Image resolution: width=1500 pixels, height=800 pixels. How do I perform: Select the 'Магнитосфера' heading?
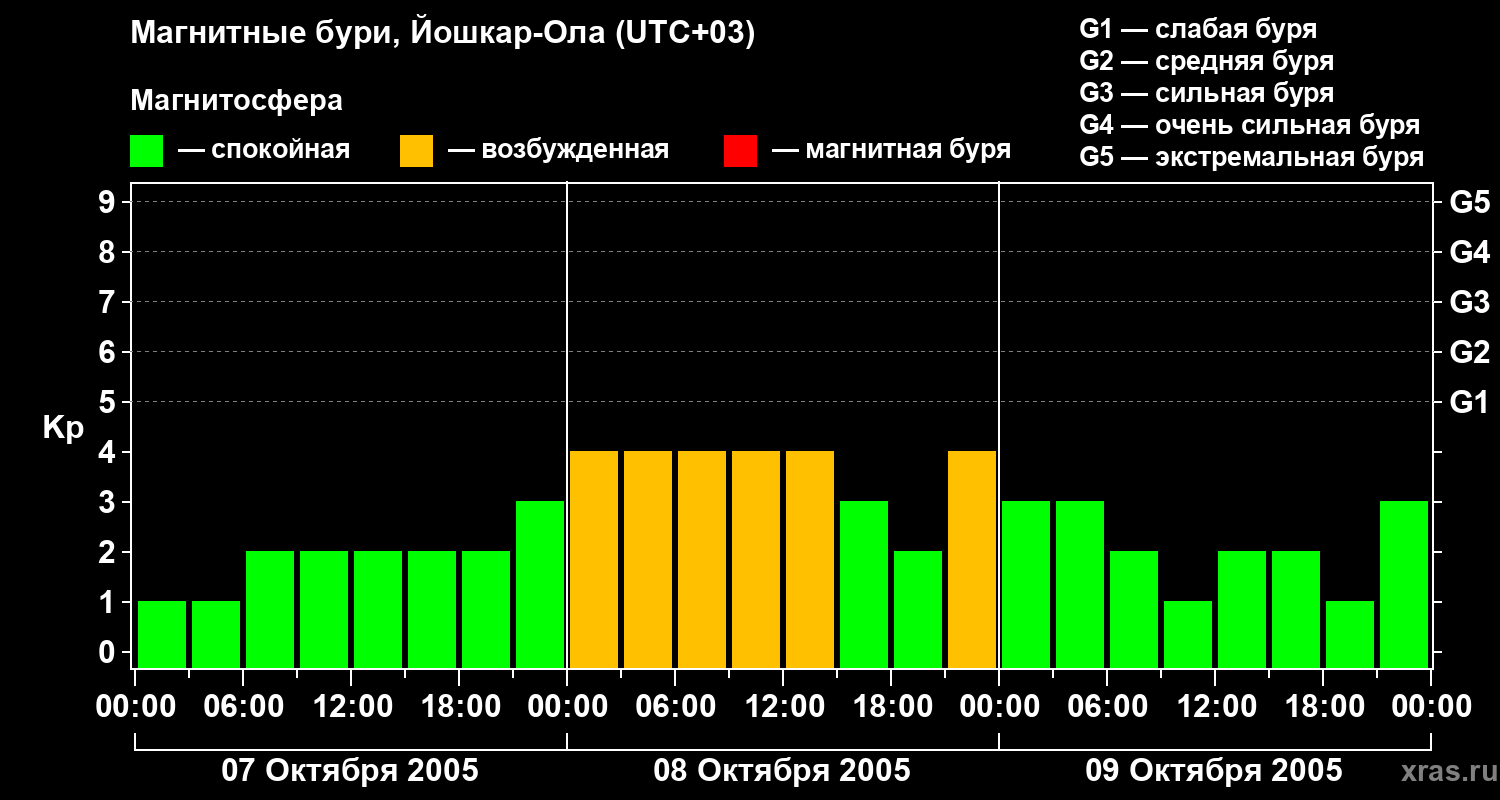click(236, 101)
